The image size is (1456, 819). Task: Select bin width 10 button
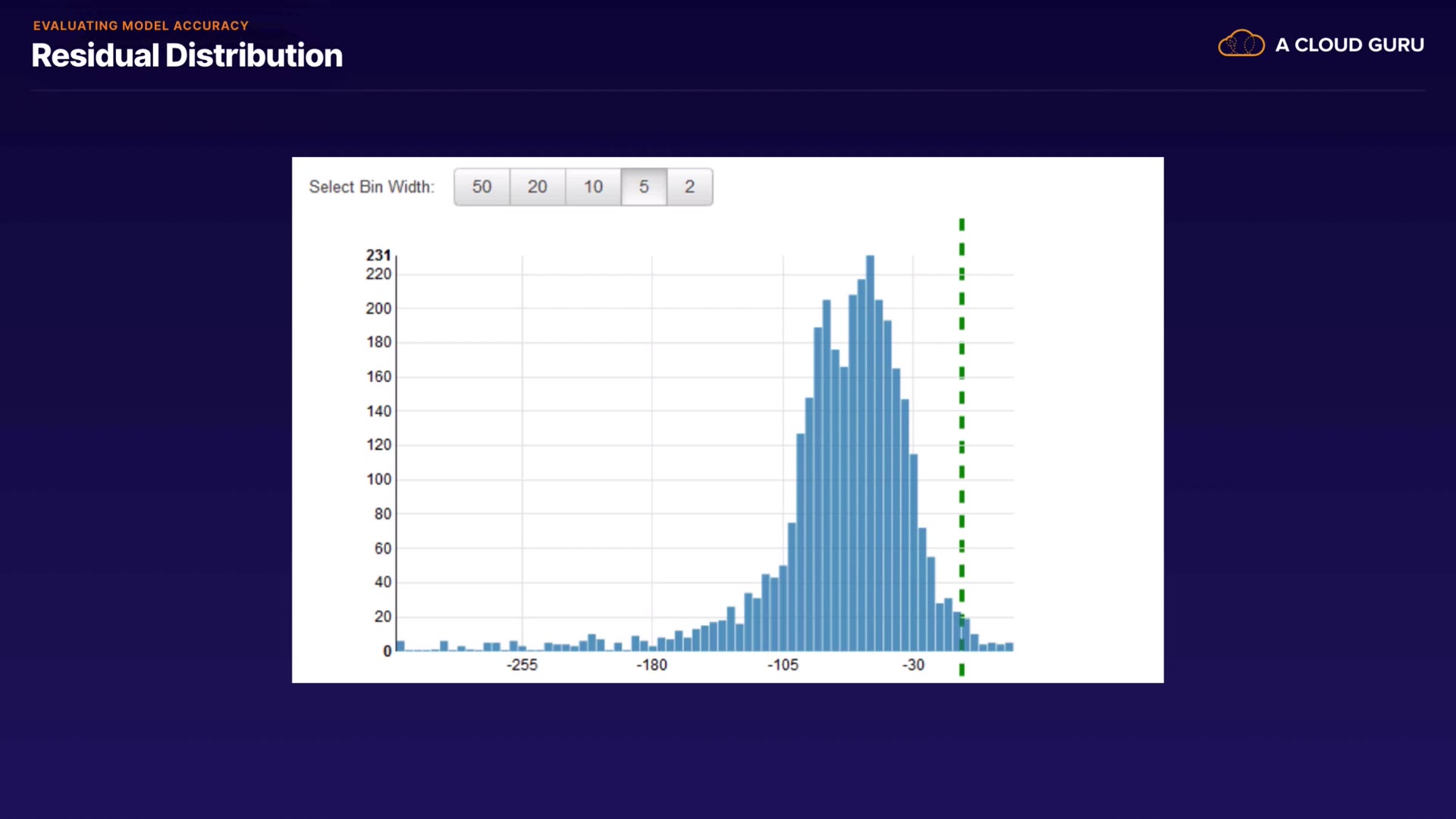click(x=593, y=187)
